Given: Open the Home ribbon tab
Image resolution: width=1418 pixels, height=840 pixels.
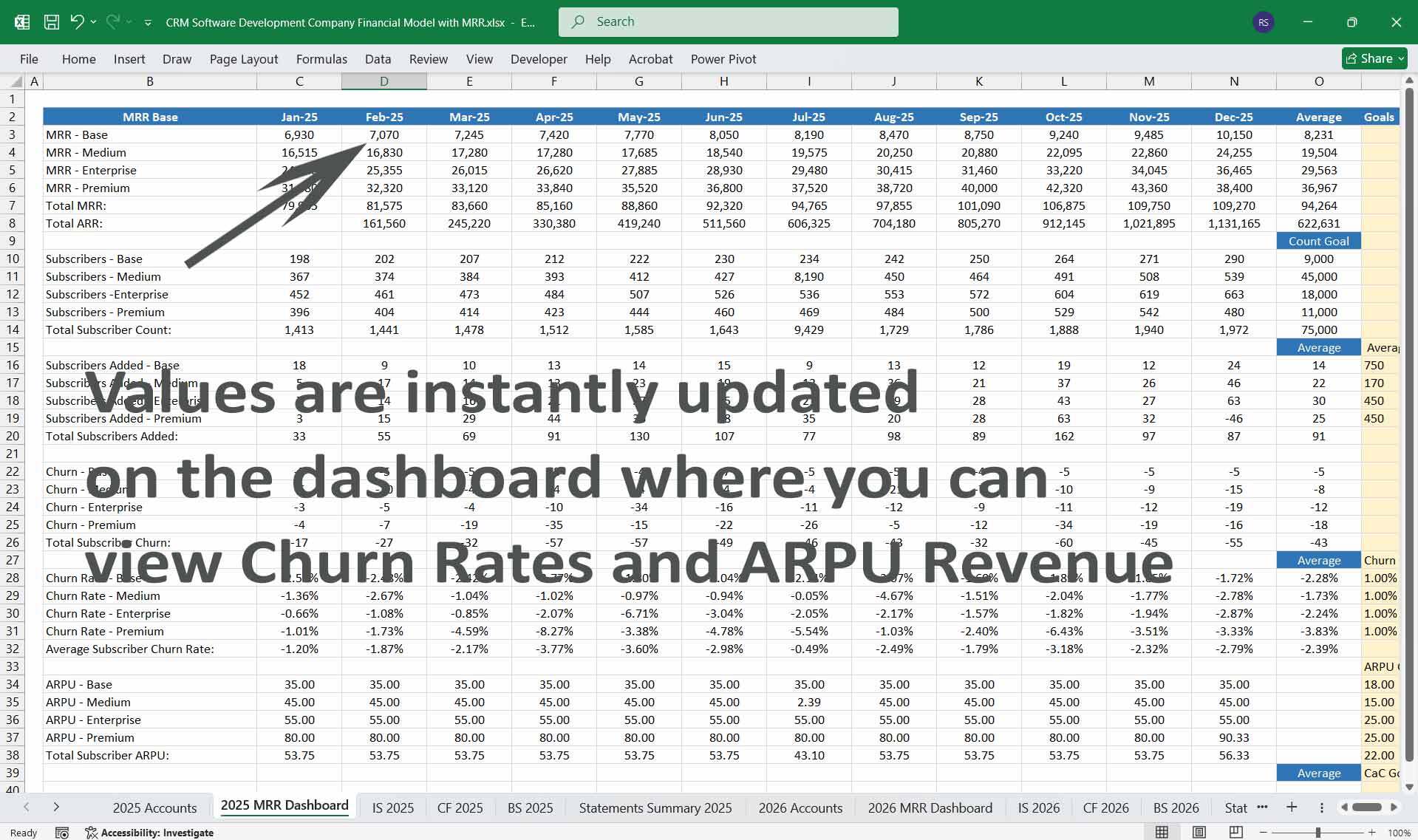Looking at the screenshot, I should (x=79, y=59).
